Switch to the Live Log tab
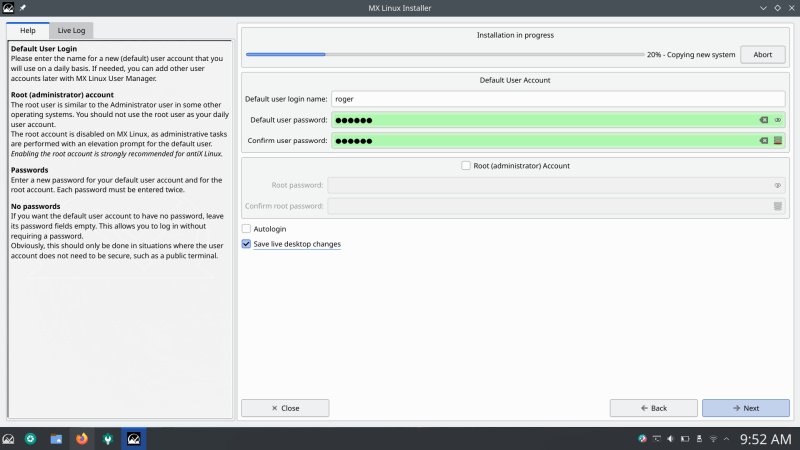Viewport: 800px width, 450px height. [x=71, y=31]
